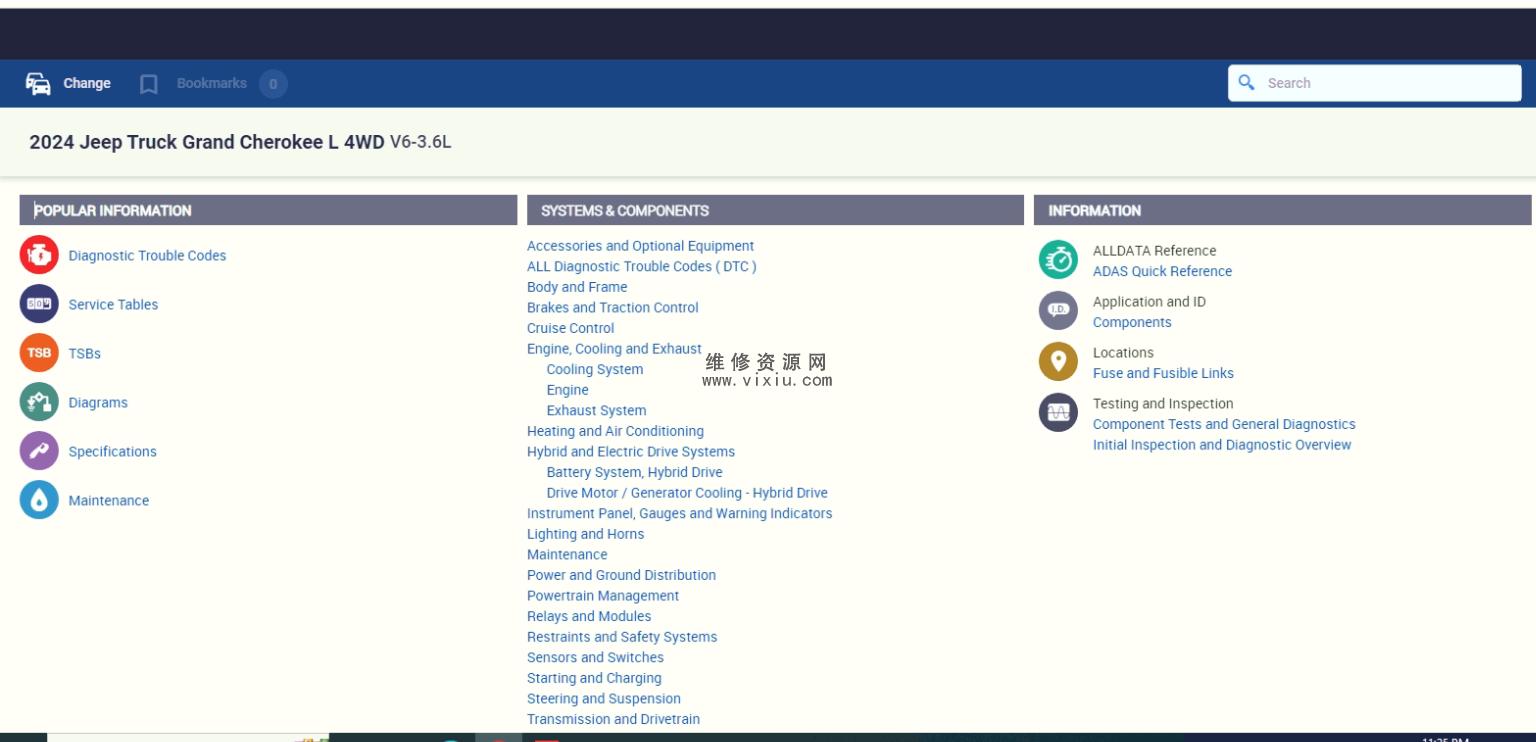Open the Service Tables link
Viewport: 1536px width, 742px height.
113,305
